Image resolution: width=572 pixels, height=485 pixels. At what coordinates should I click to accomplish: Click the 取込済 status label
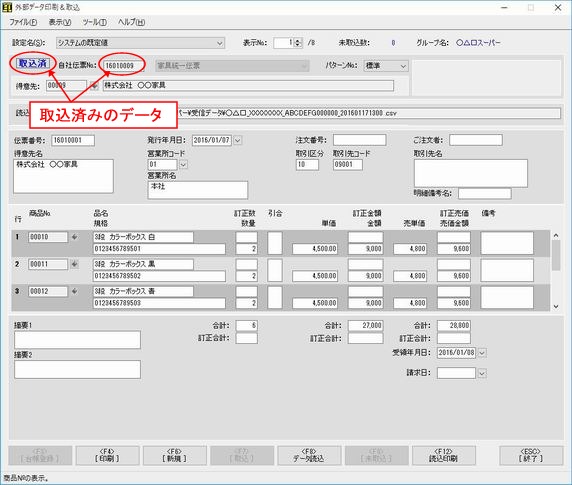coord(33,63)
